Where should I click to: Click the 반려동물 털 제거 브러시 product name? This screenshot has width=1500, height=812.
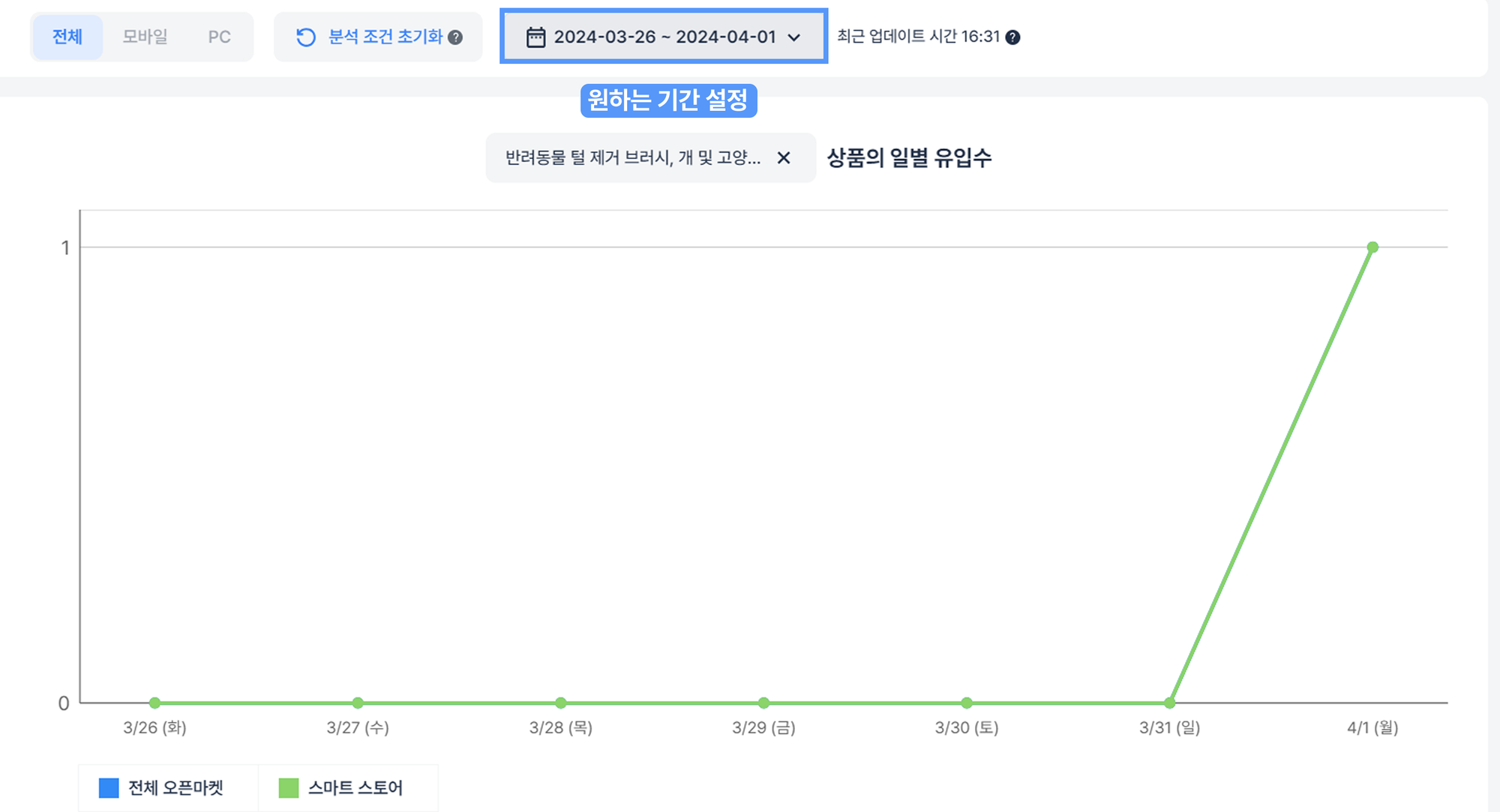[632, 157]
